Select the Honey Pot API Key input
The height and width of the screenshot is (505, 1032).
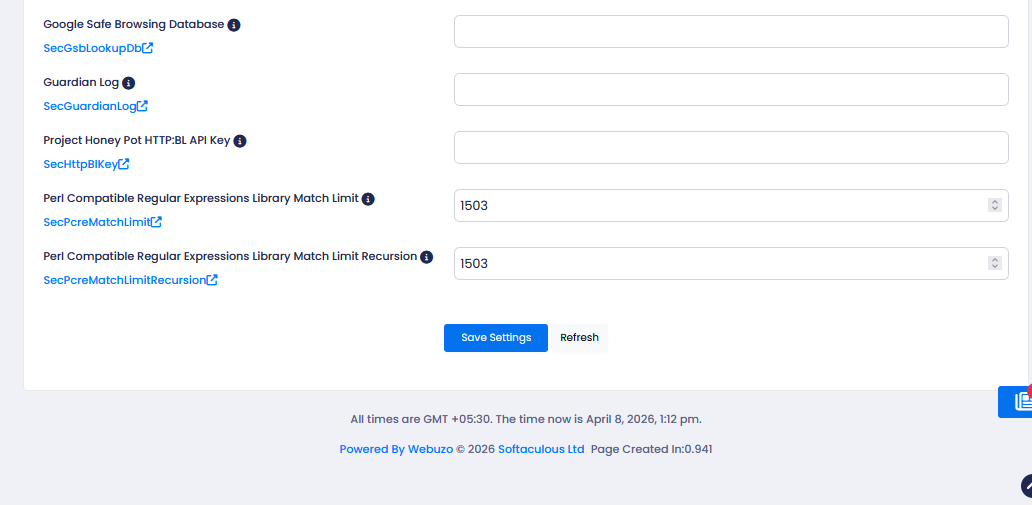(731, 148)
